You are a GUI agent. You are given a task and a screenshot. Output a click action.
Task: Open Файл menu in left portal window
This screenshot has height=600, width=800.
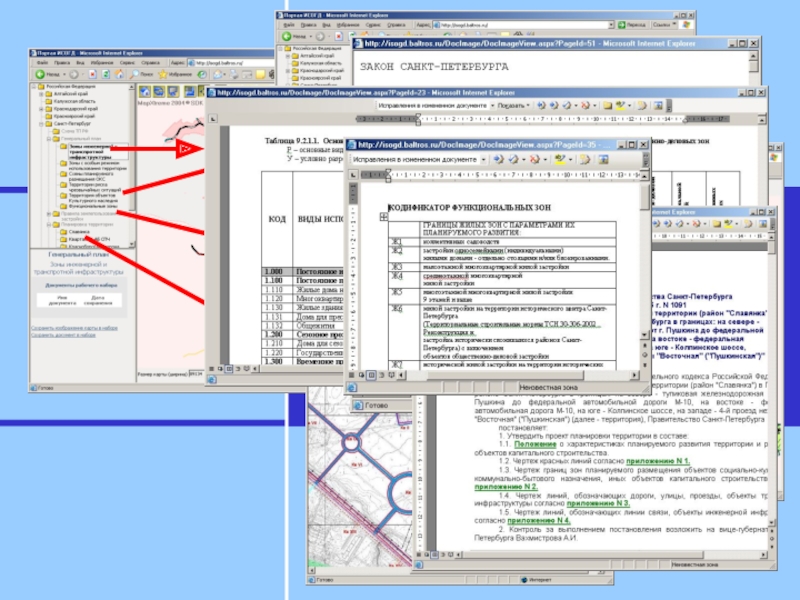pyautogui.click(x=42, y=63)
